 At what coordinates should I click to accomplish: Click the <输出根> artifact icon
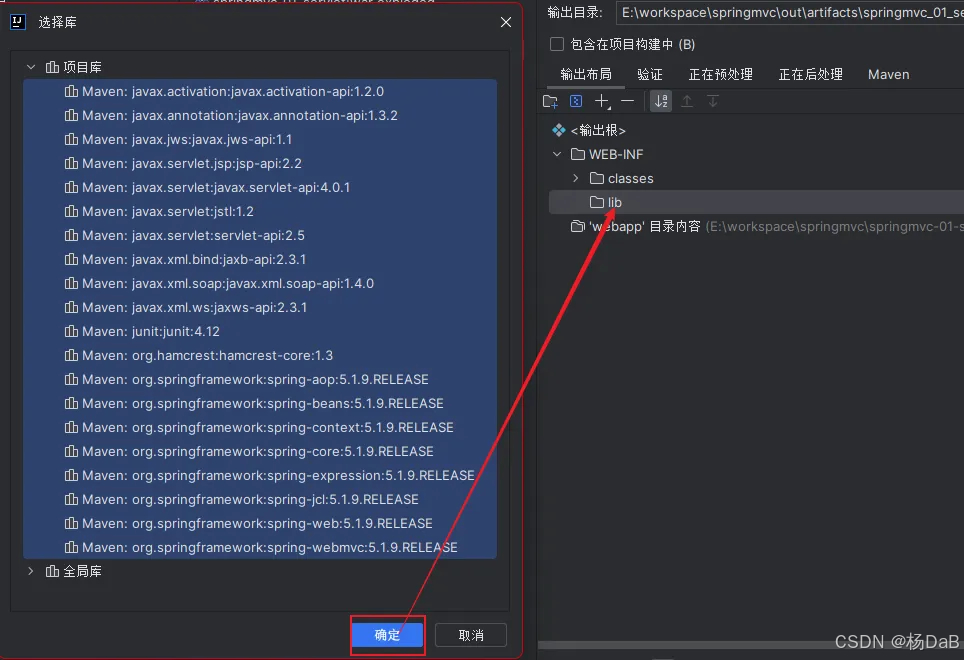558,130
